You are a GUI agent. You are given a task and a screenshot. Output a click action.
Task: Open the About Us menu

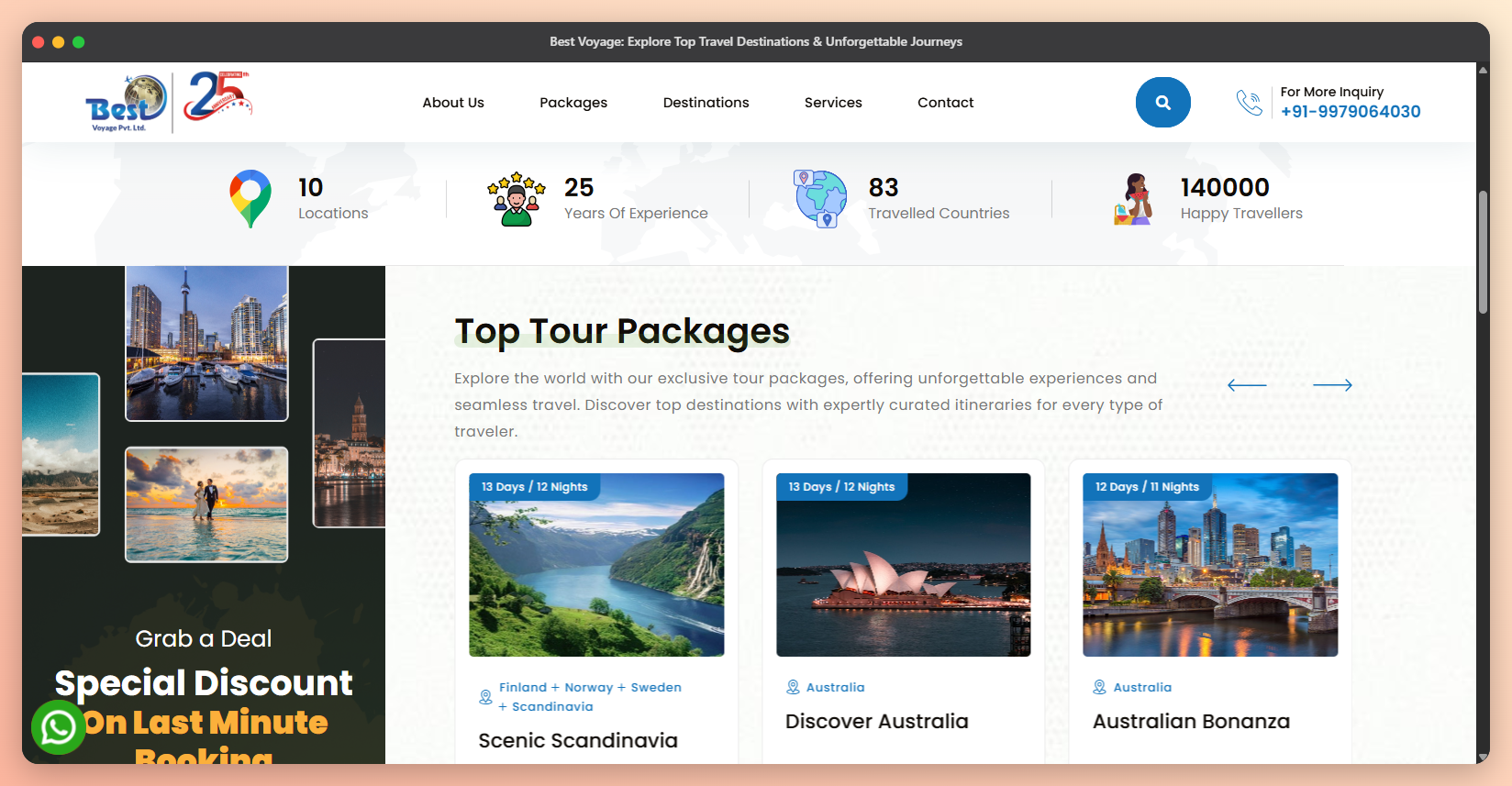pos(453,103)
